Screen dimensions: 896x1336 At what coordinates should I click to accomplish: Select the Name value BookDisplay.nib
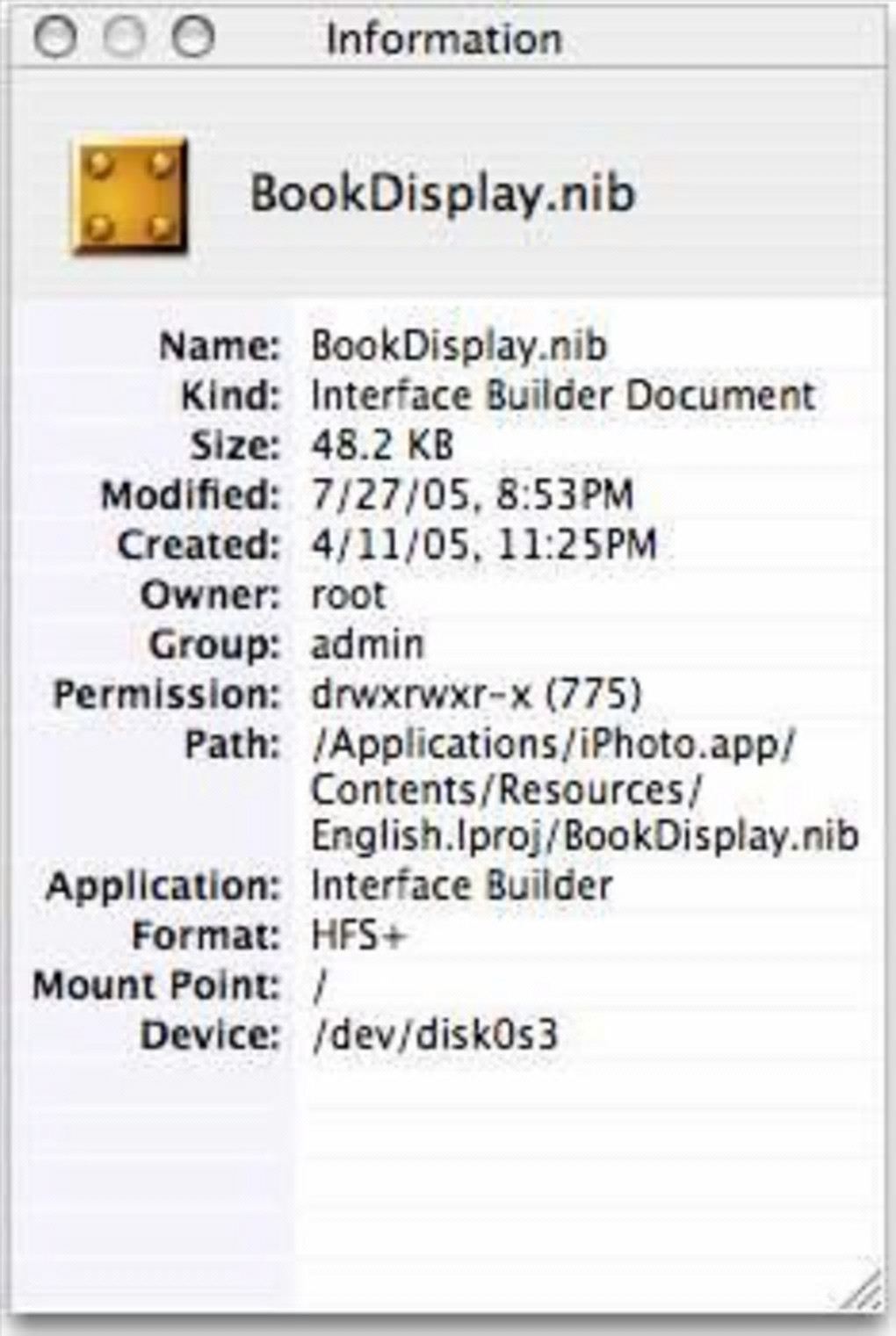coord(459,345)
